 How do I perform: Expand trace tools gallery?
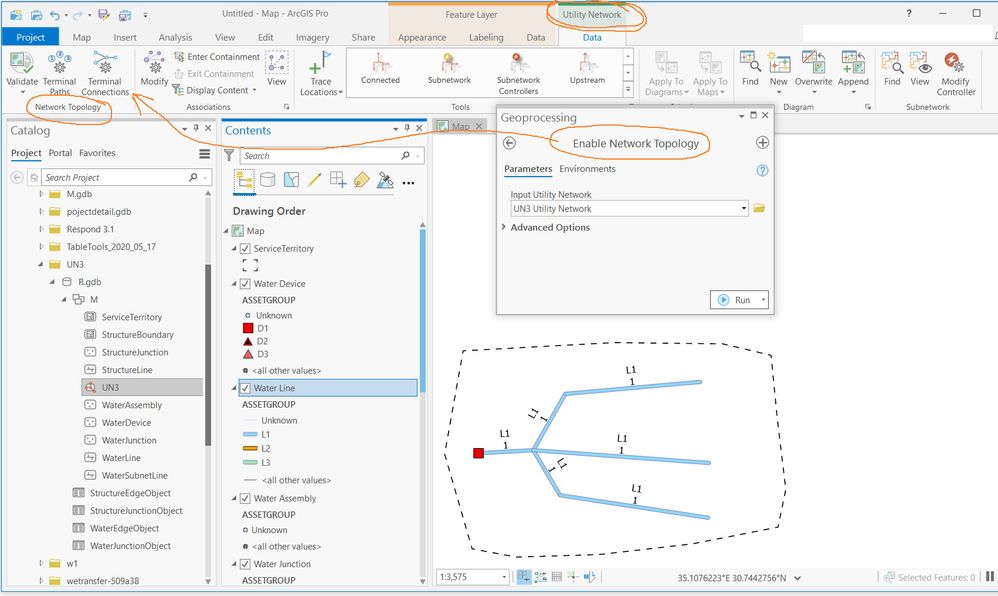click(x=628, y=90)
